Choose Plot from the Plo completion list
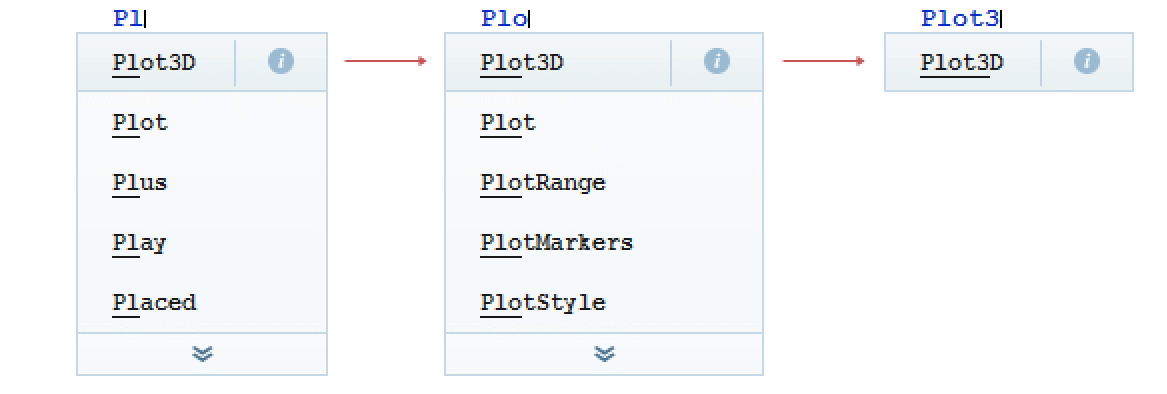The height and width of the screenshot is (394, 1167). [604, 122]
